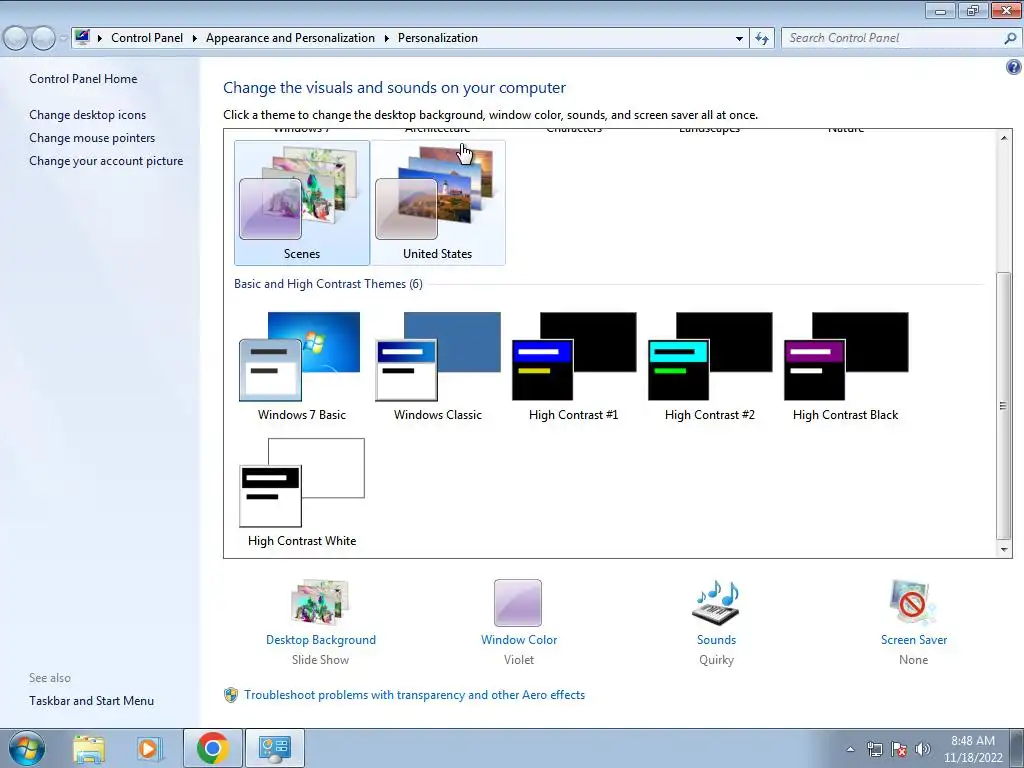Open Desktop Background slide show settings

(x=320, y=602)
